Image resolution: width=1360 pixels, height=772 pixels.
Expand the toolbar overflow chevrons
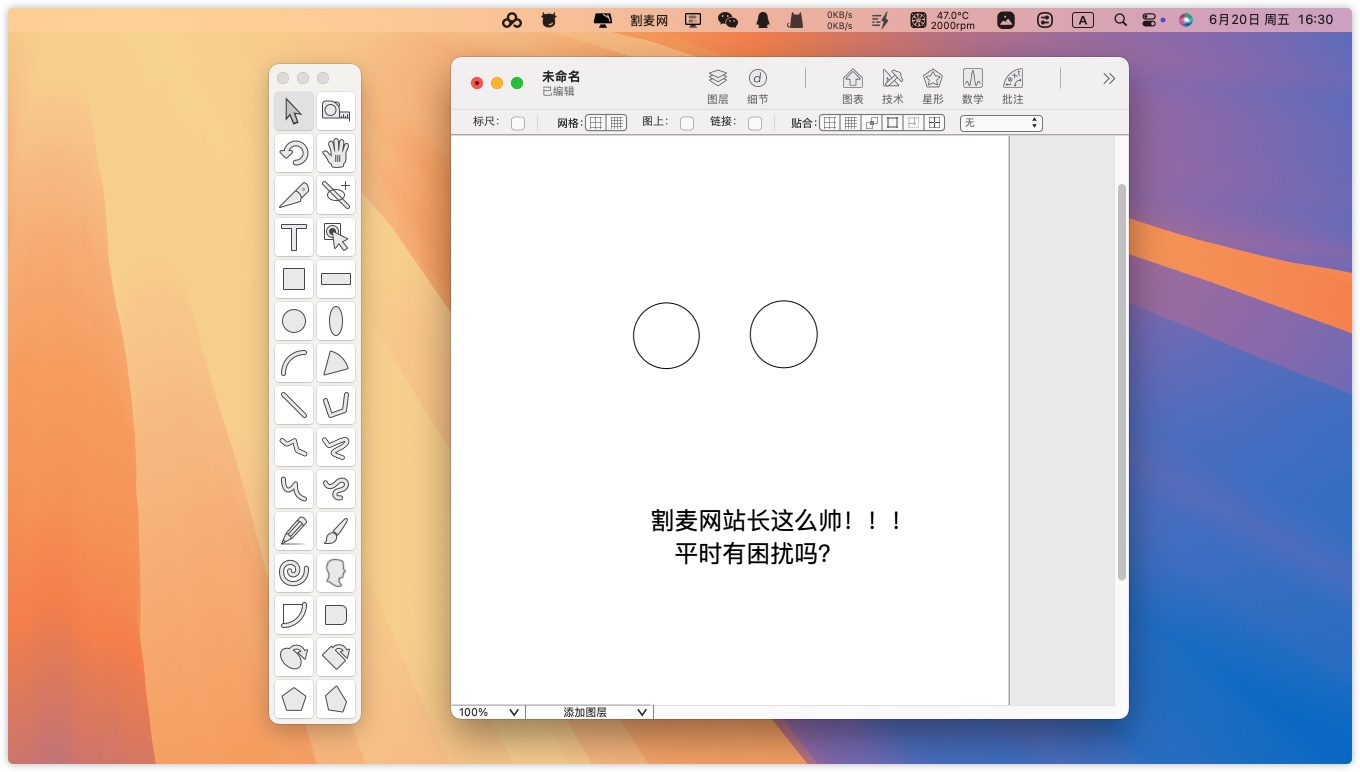tap(1108, 78)
